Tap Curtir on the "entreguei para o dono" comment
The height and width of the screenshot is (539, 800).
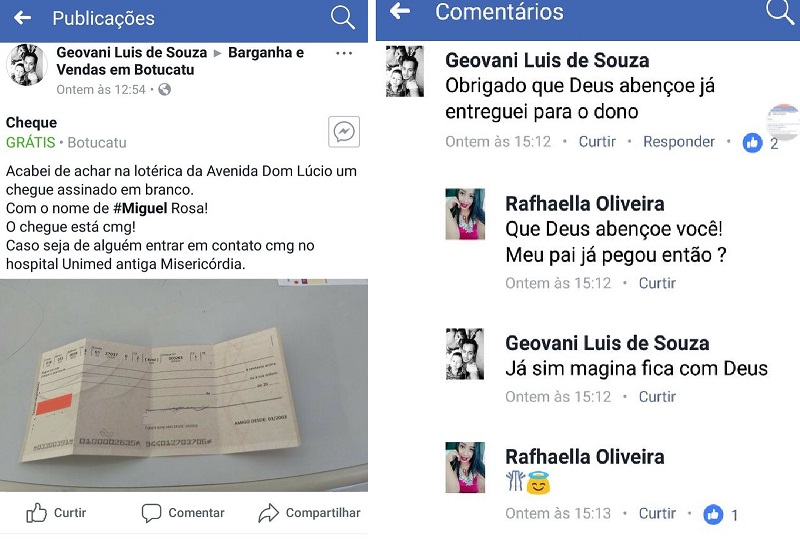pos(597,141)
